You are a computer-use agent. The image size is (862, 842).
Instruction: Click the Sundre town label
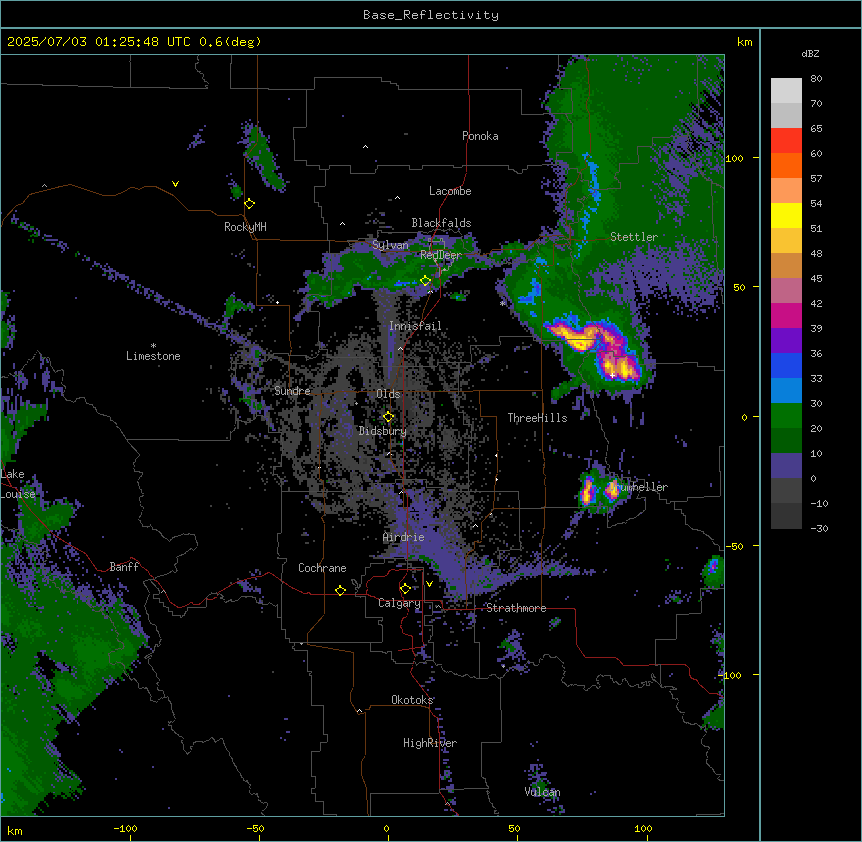click(292, 391)
